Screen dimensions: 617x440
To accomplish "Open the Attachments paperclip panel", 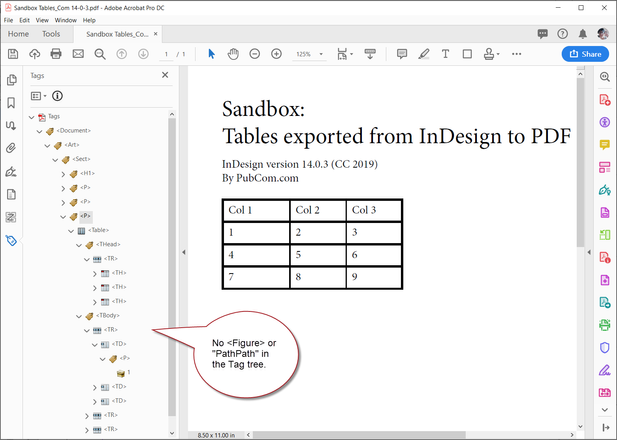I will tap(11, 148).
